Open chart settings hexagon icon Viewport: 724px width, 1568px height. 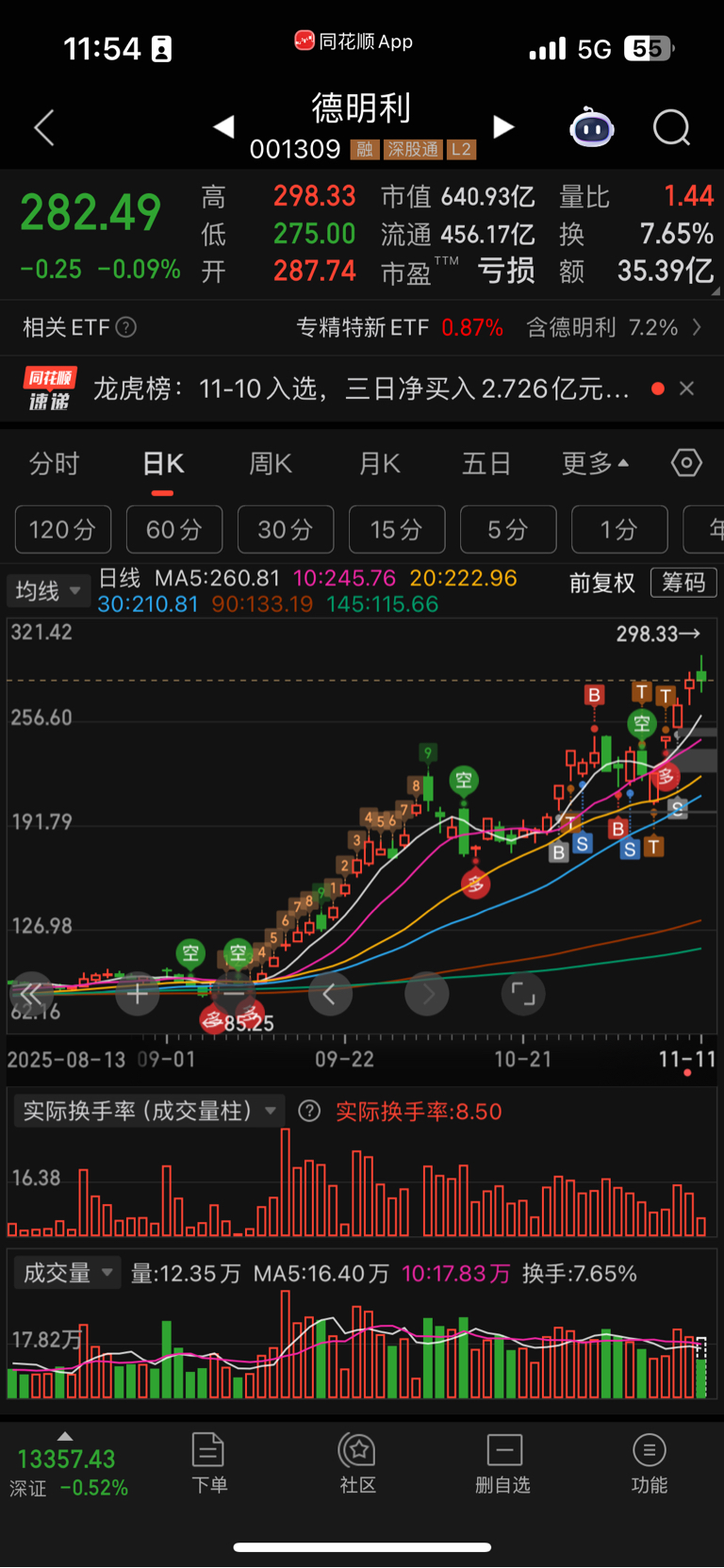(686, 463)
